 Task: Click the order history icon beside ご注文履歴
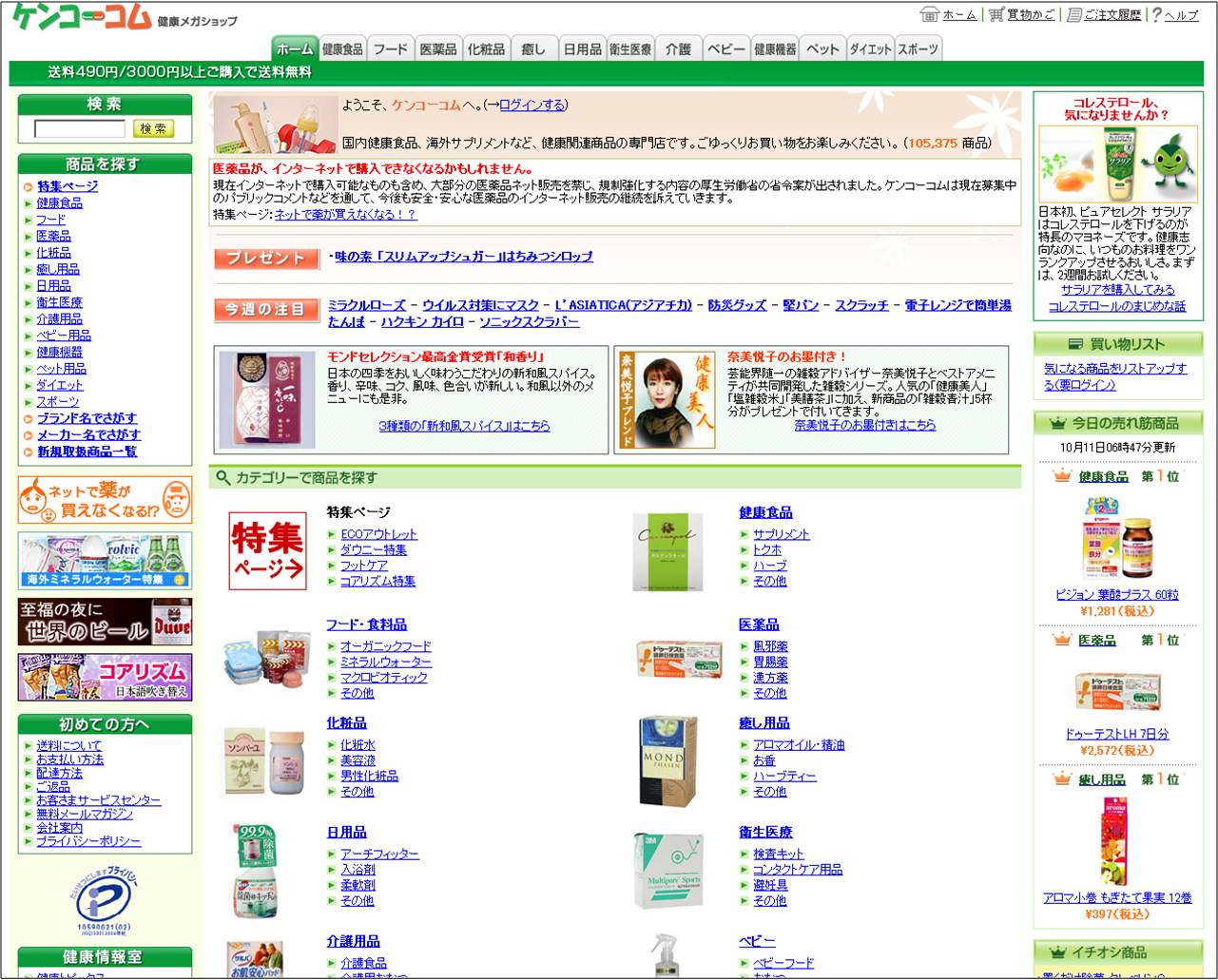pos(1074,14)
